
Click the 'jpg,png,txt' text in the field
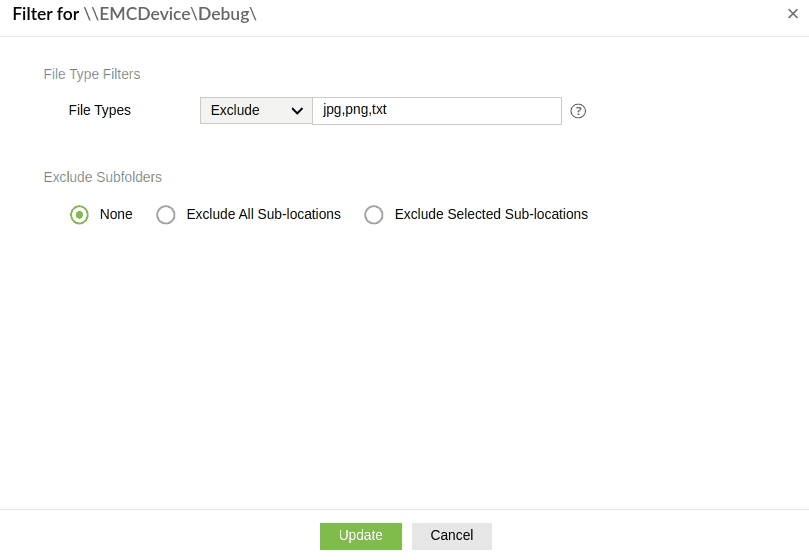[355, 109]
